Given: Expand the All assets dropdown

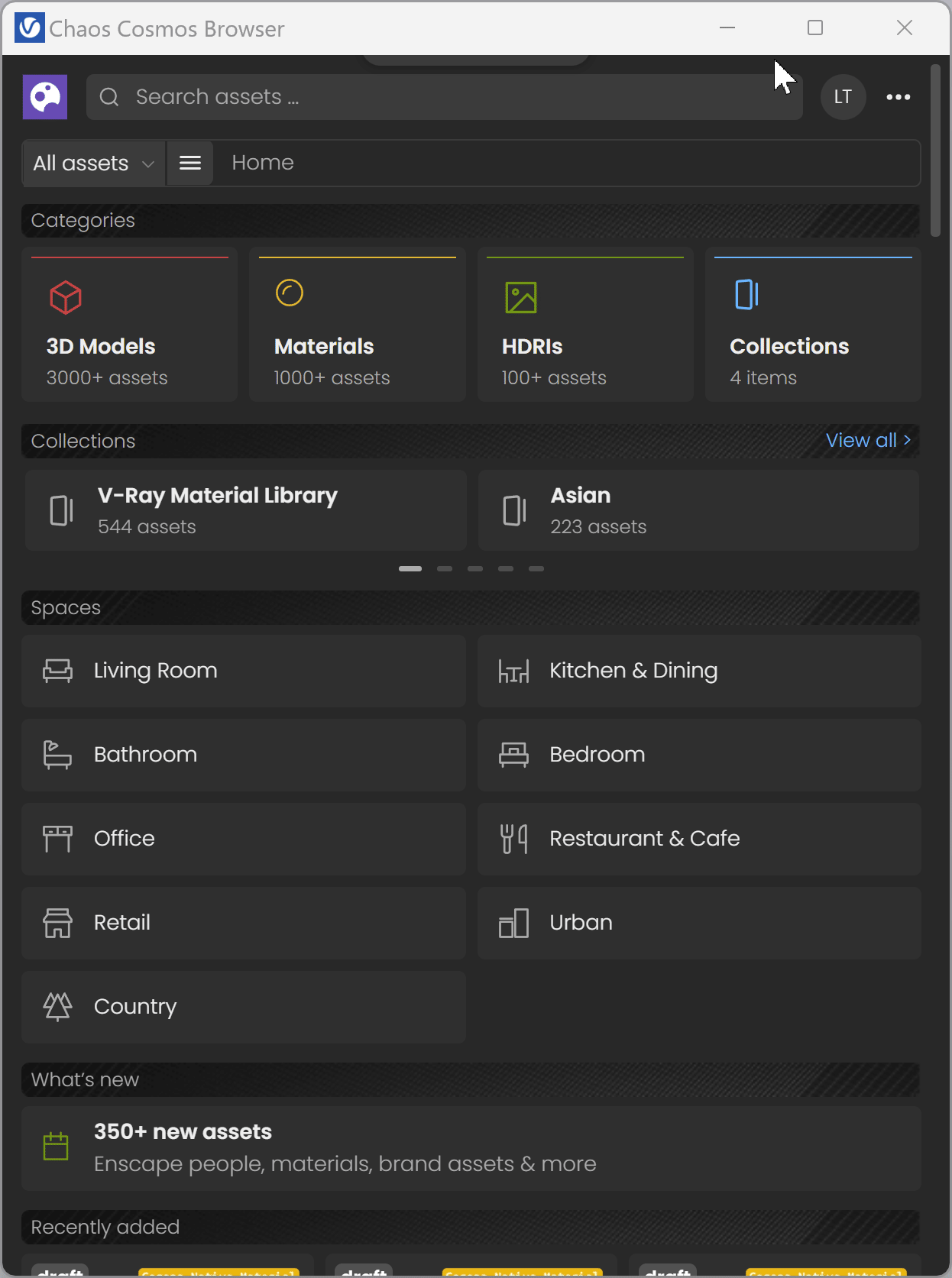Looking at the screenshot, I should click(94, 163).
